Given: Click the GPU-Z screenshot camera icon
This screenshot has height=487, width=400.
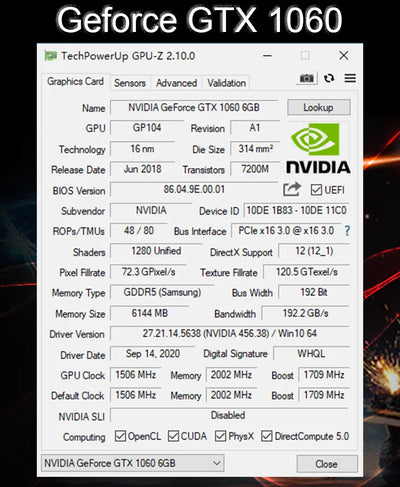Looking at the screenshot, I should coord(306,78).
